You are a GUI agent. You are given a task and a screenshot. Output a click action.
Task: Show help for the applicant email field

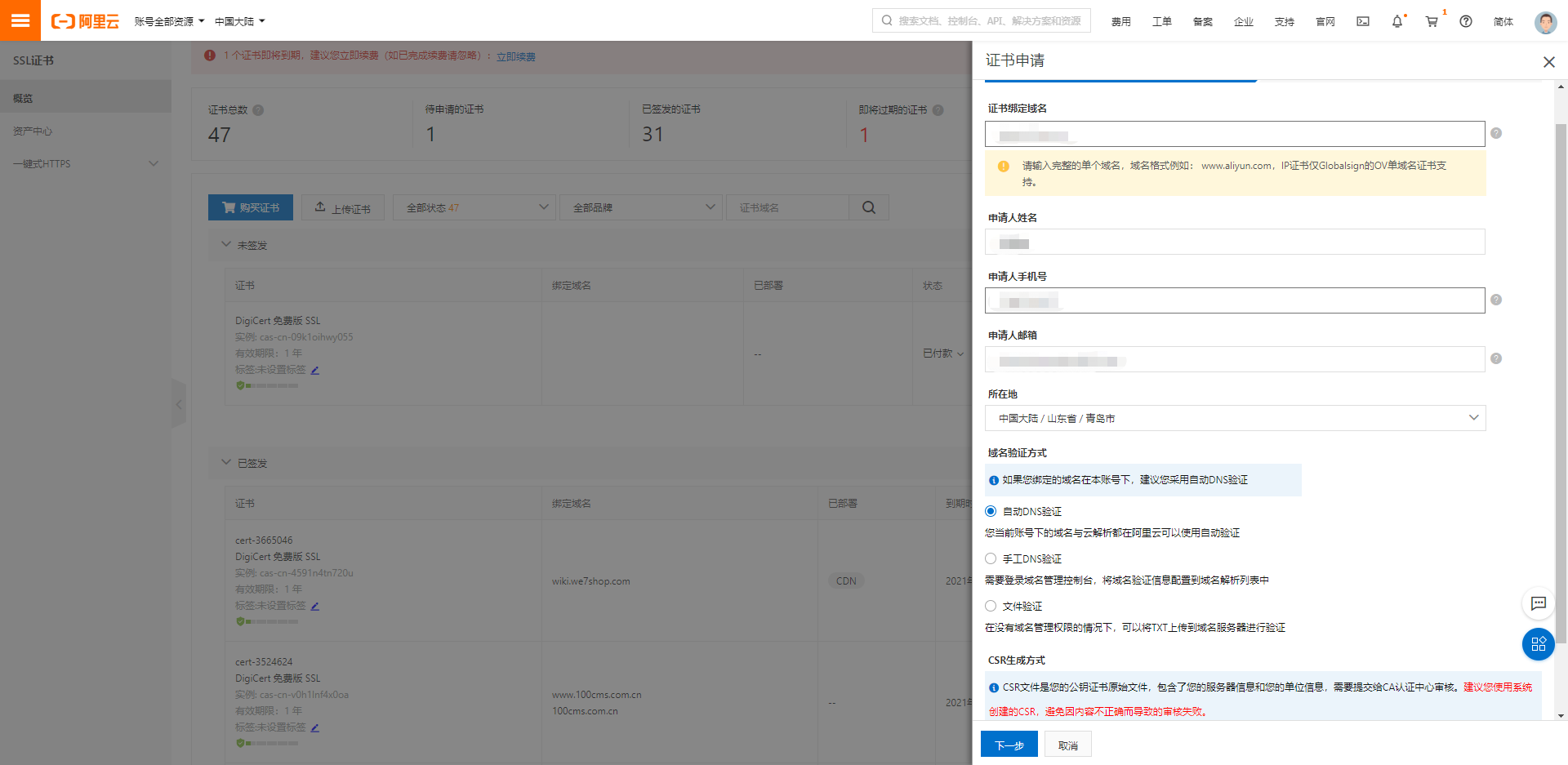pyautogui.click(x=1496, y=358)
